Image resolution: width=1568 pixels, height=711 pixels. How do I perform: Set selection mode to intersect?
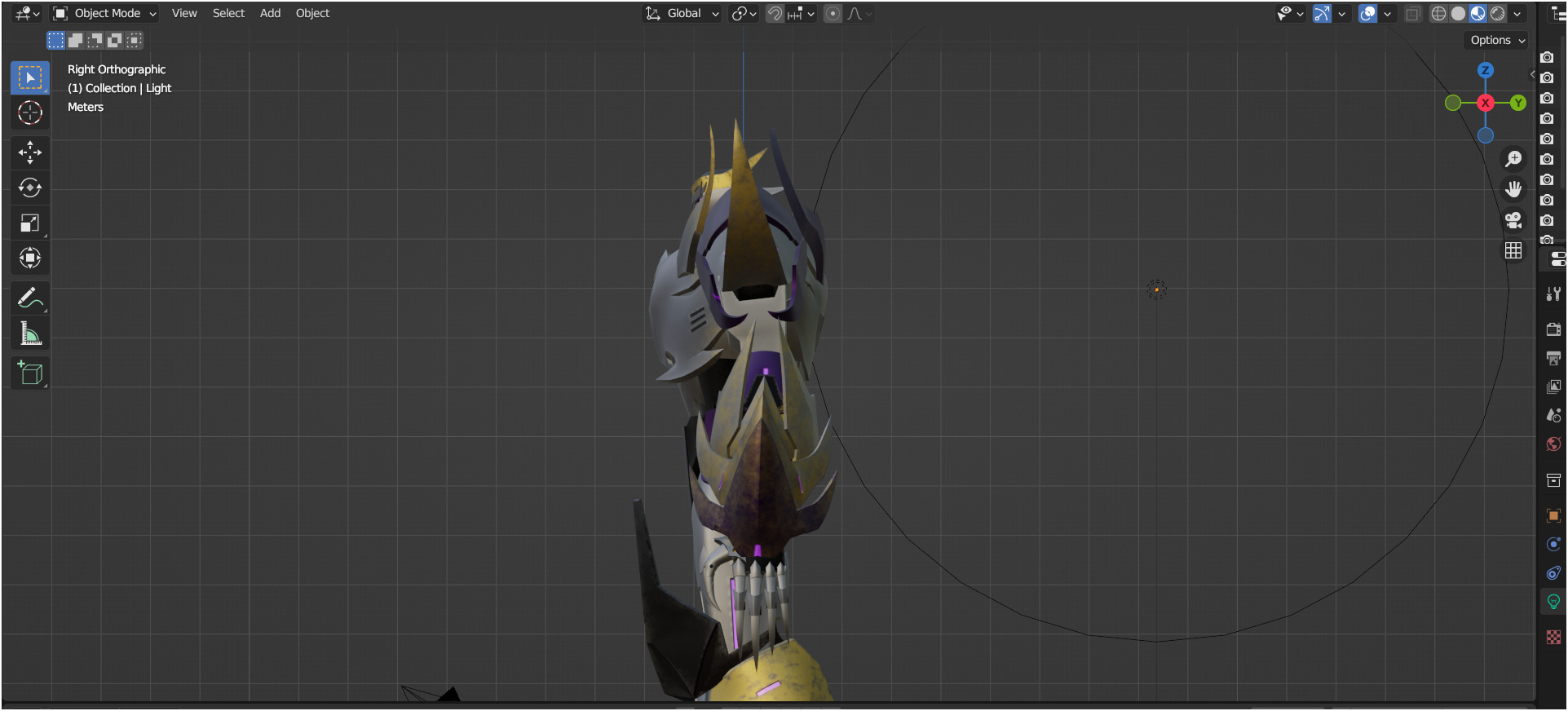coord(135,40)
